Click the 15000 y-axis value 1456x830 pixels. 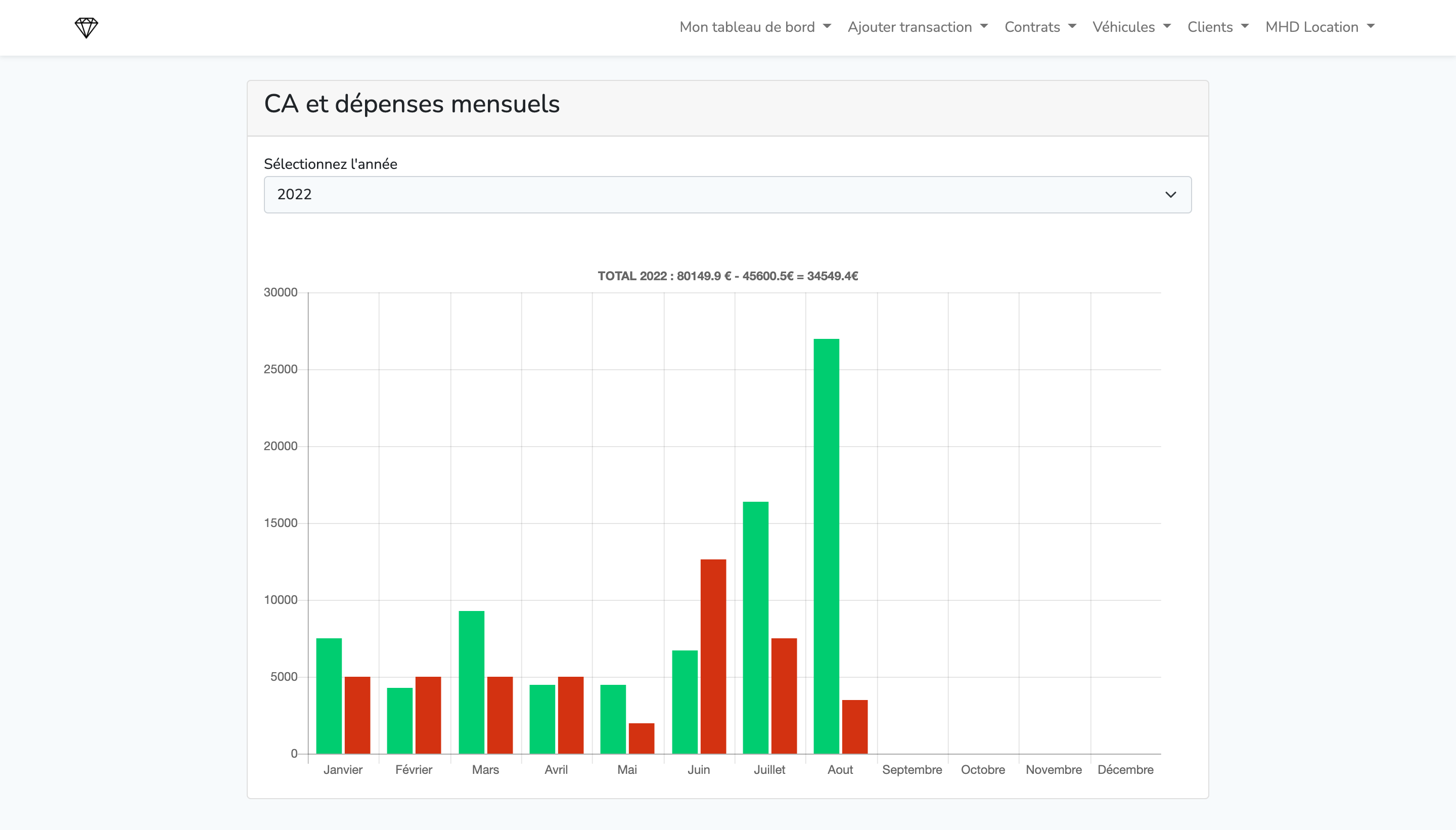[280, 523]
